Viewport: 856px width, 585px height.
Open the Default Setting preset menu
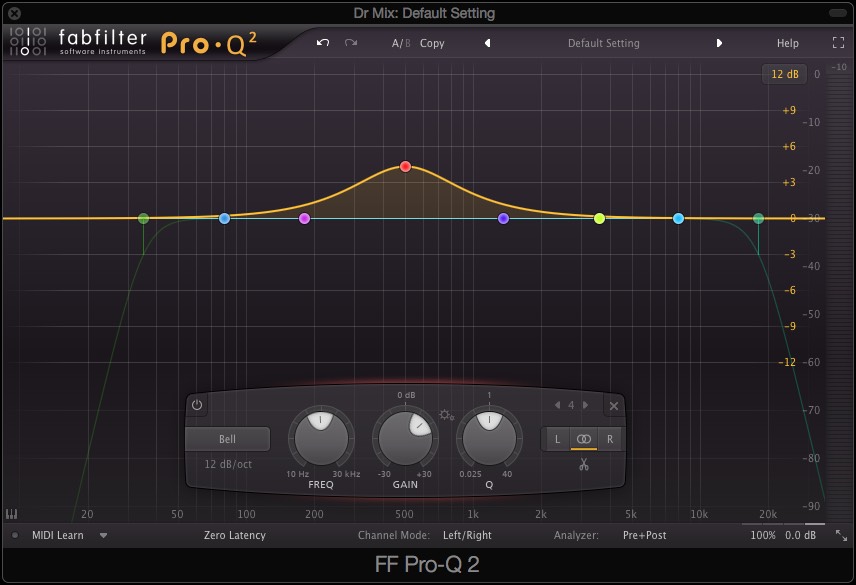(x=603, y=43)
